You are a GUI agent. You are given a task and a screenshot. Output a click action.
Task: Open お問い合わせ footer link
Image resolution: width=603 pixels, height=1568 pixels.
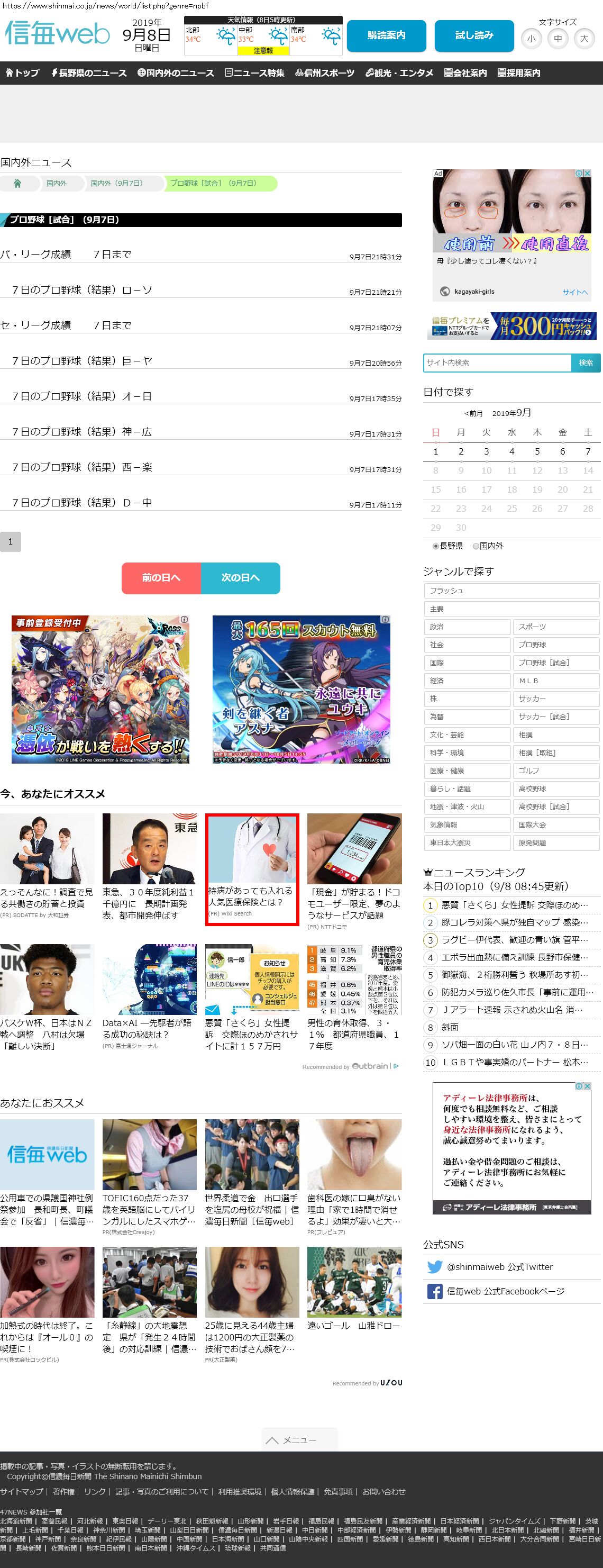(384, 1491)
